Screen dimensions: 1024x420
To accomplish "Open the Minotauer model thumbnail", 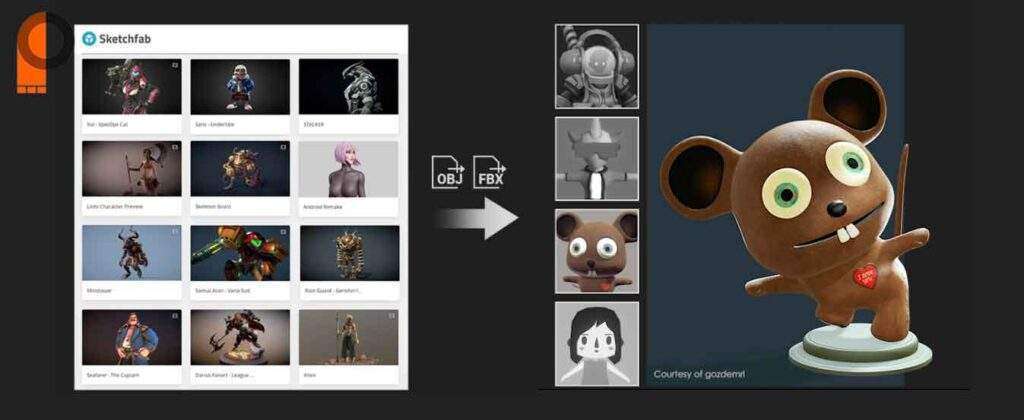I will tap(132, 252).
